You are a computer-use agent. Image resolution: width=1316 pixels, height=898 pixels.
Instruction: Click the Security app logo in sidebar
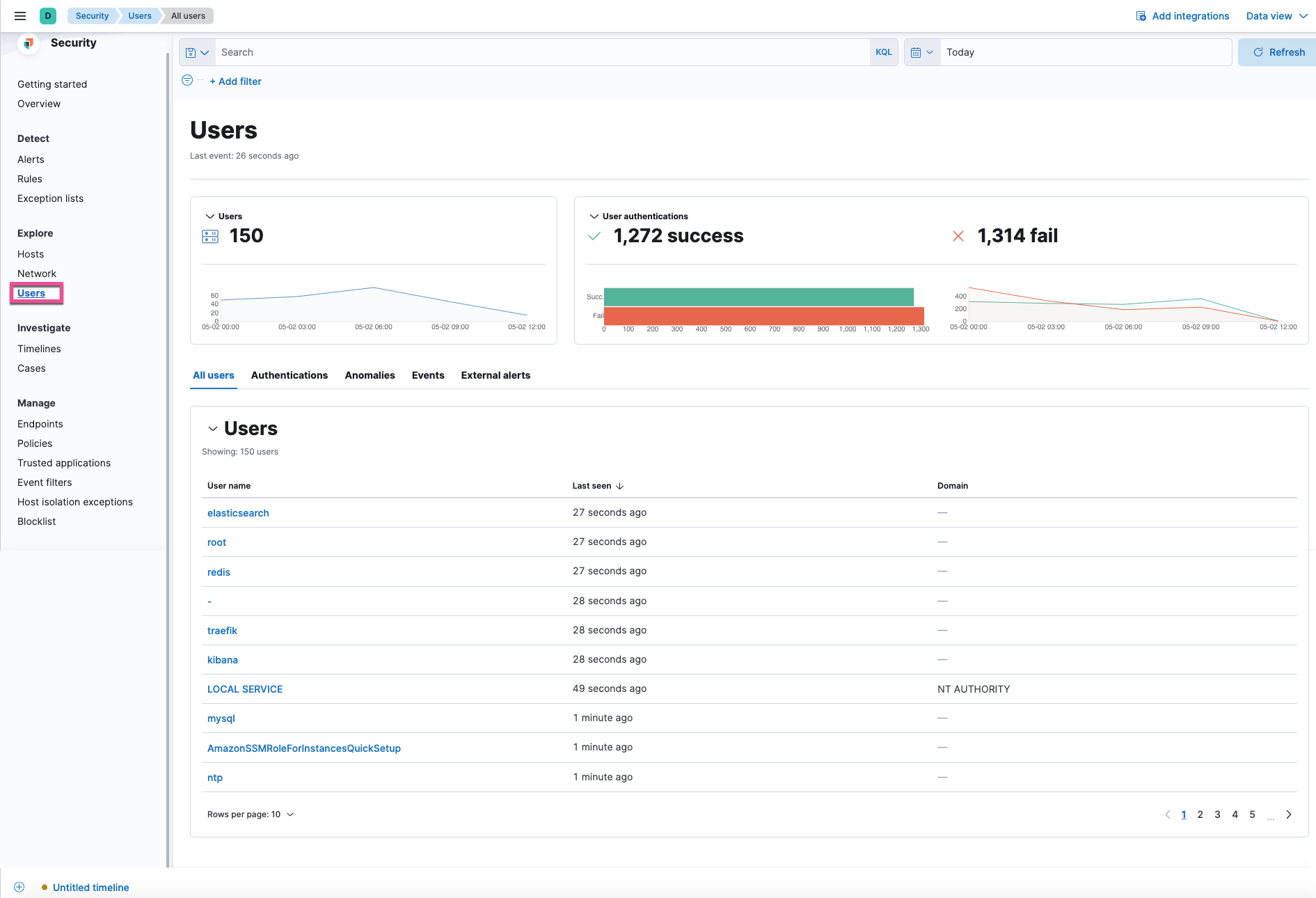(28, 43)
